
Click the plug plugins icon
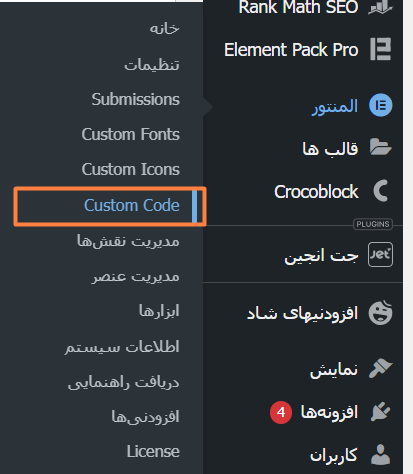(380, 412)
